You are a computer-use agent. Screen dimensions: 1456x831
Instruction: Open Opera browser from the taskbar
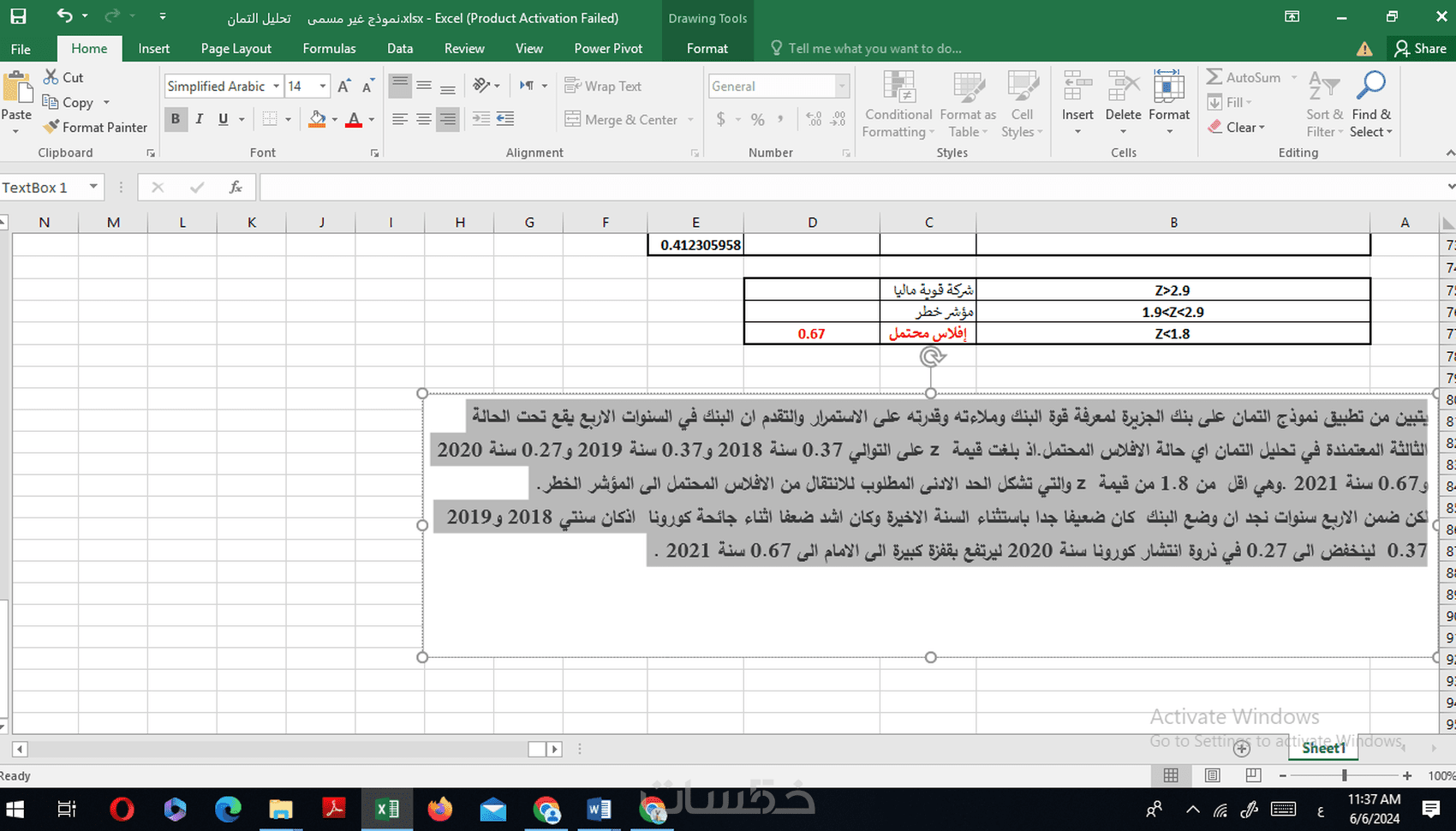click(122, 809)
